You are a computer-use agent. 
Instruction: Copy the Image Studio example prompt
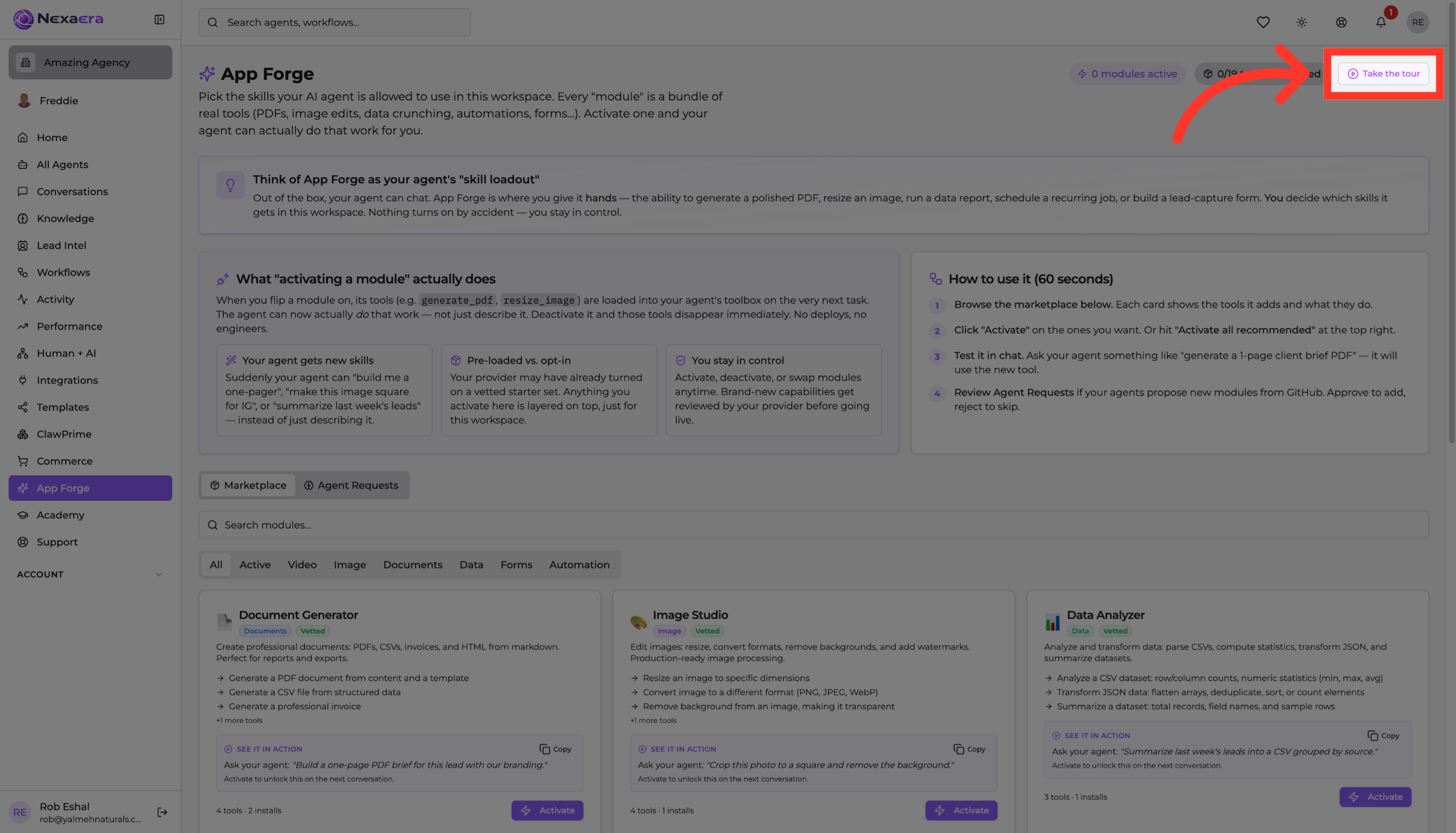pyautogui.click(x=969, y=748)
